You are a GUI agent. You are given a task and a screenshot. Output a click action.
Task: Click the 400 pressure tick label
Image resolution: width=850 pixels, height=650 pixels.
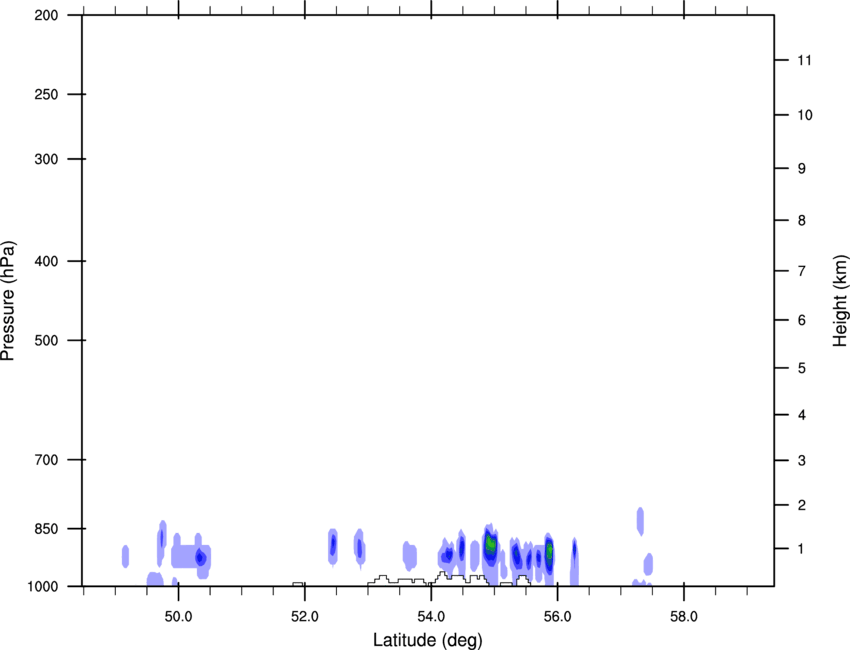point(46,261)
